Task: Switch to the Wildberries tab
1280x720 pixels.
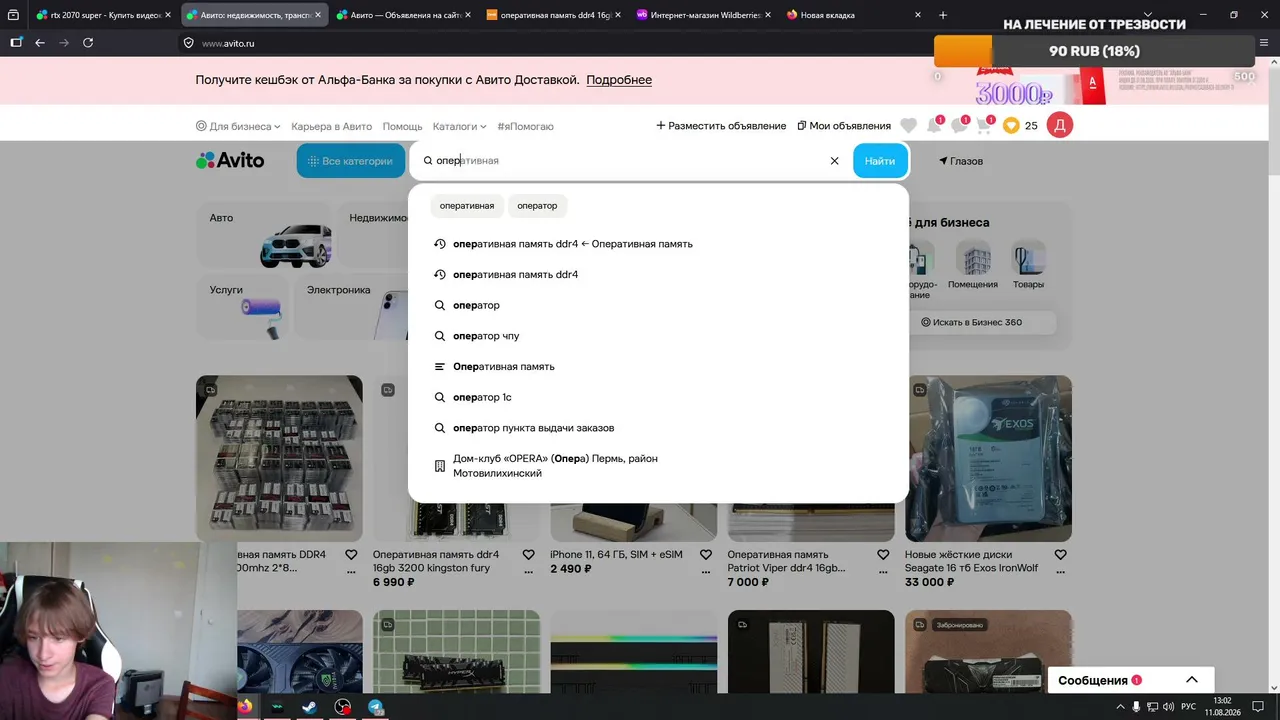Action: pyautogui.click(x=705, y=15)
